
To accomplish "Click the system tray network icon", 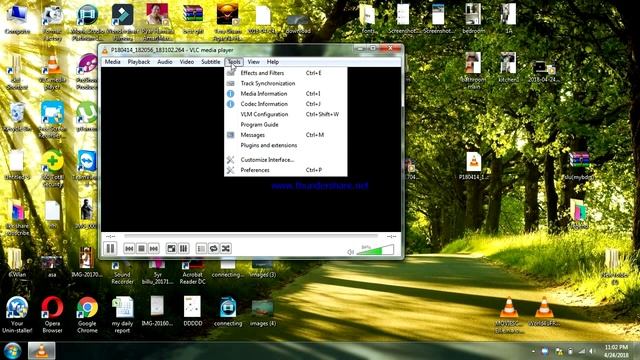I will click(582, 351).
